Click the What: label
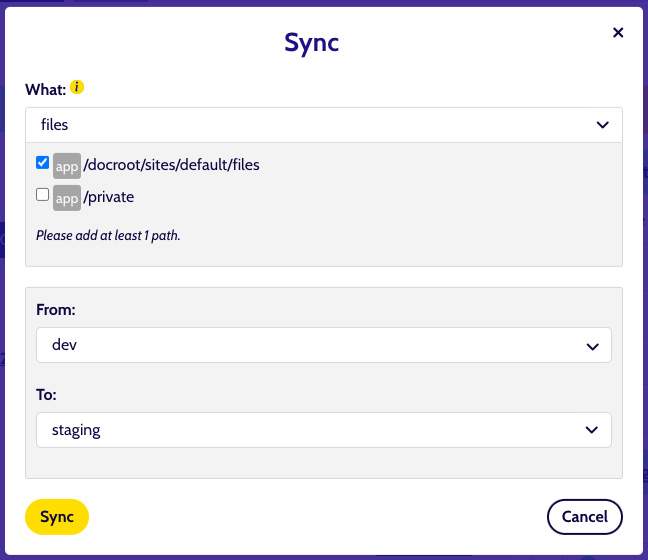Screen dimensions: 648x560 pos(45,90)
